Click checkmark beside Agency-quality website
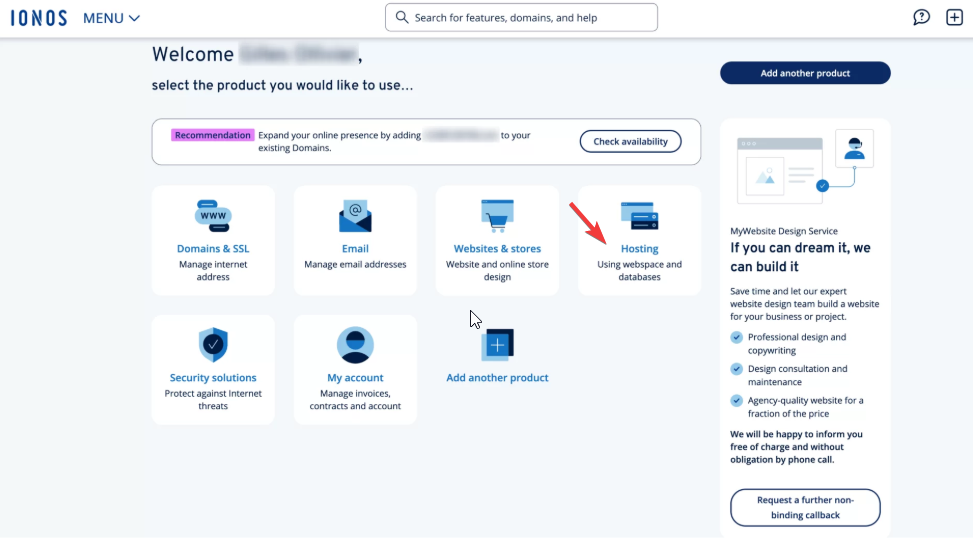This screenshot has height=538, width=973. tap(737, 401)
